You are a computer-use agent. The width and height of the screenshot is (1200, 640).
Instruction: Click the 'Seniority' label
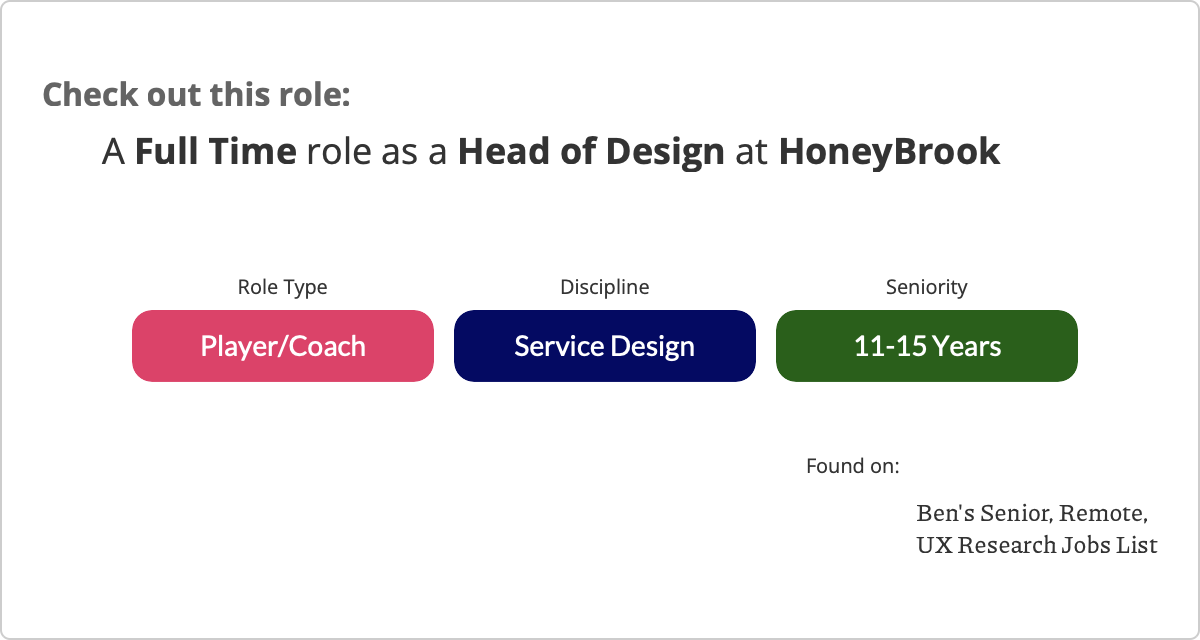(926, 287)
